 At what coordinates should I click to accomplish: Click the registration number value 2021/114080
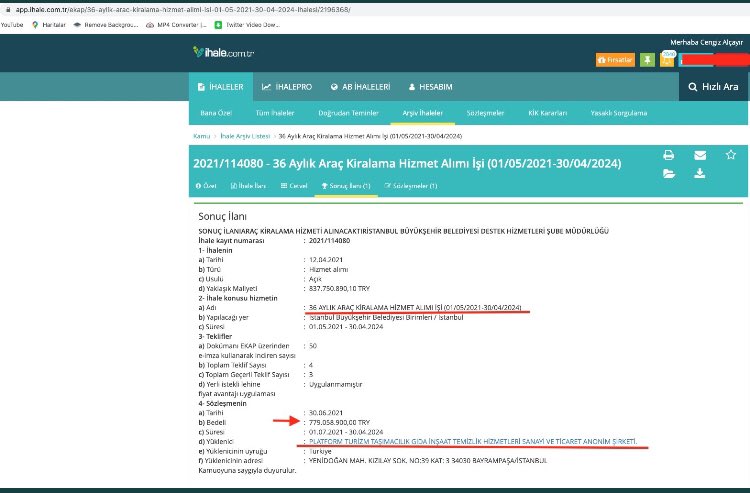coord(330,241)
